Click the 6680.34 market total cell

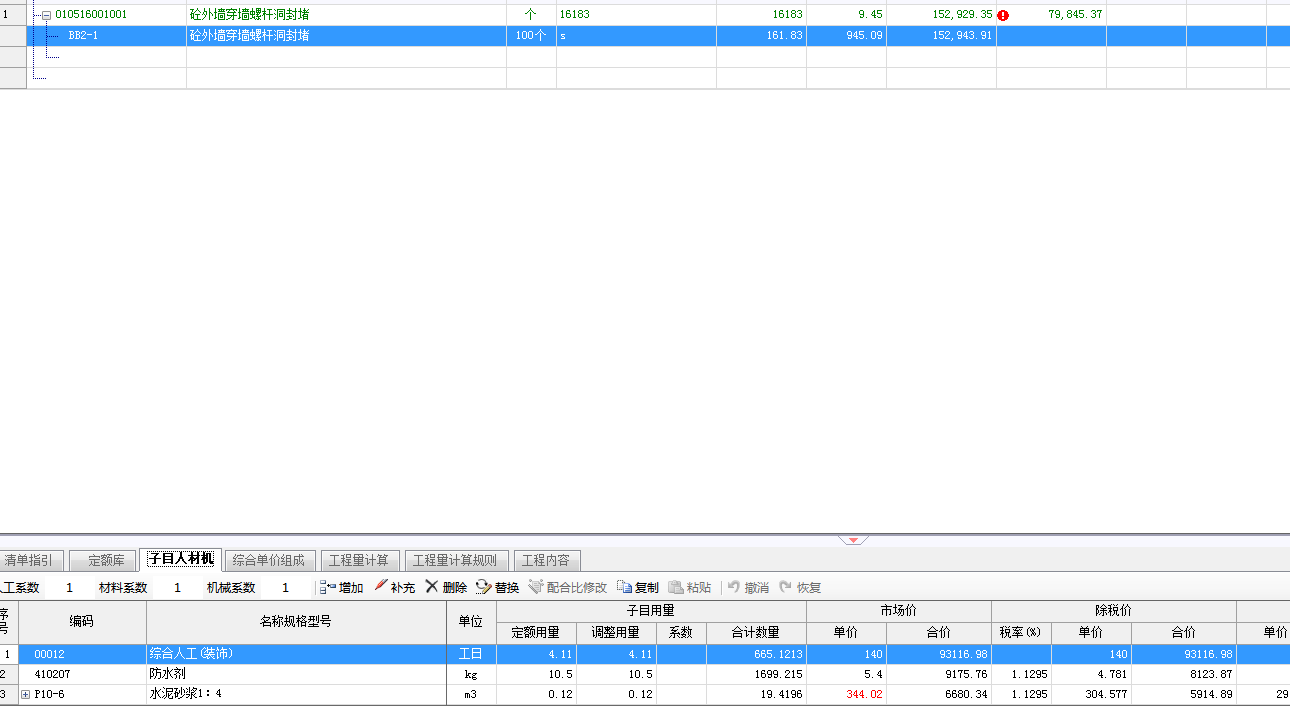pos(939,694)
